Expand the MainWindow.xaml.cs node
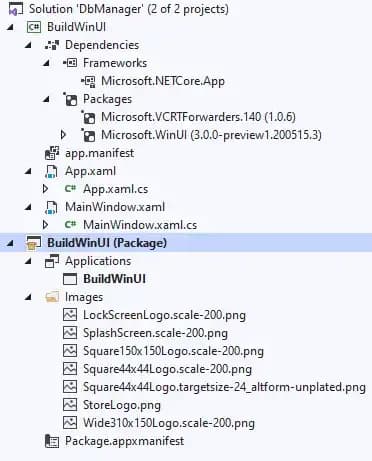The width and height of the screenshot is (372, 461). [x=45, y=225]
